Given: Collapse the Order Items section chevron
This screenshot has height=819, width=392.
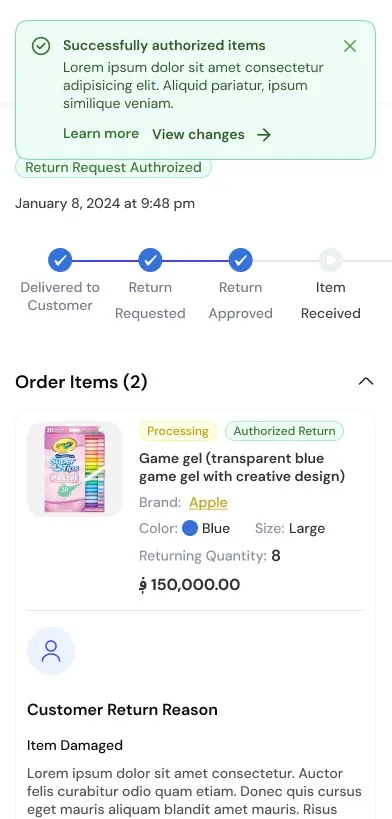Looking at the screenshot, I should coord(366,382).
